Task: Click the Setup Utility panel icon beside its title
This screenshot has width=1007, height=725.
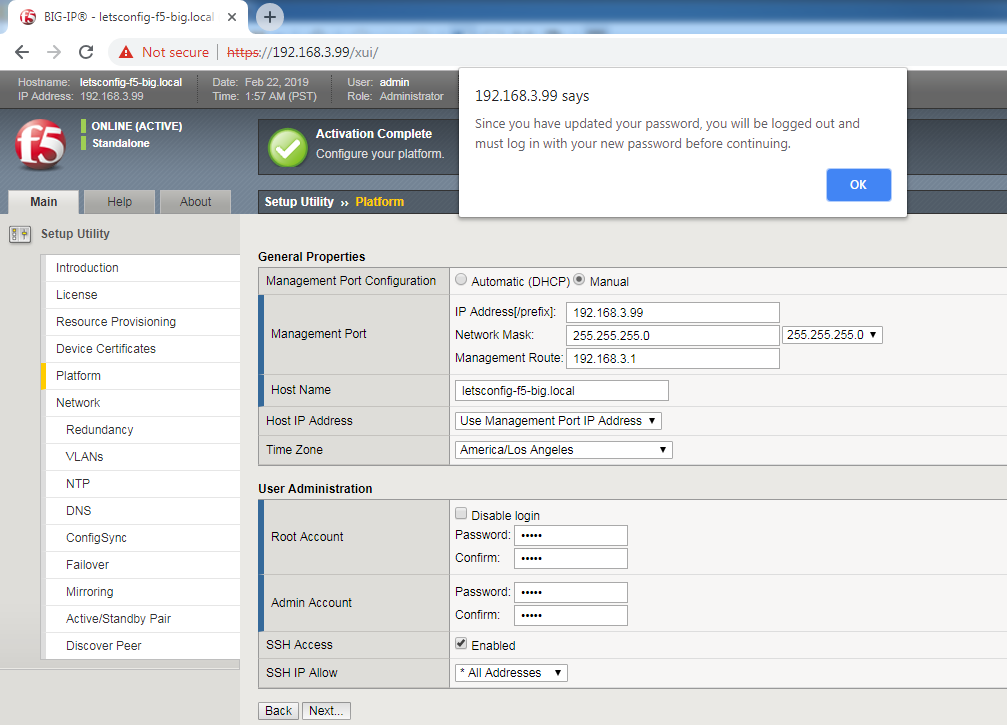Action: click(19, 233)
